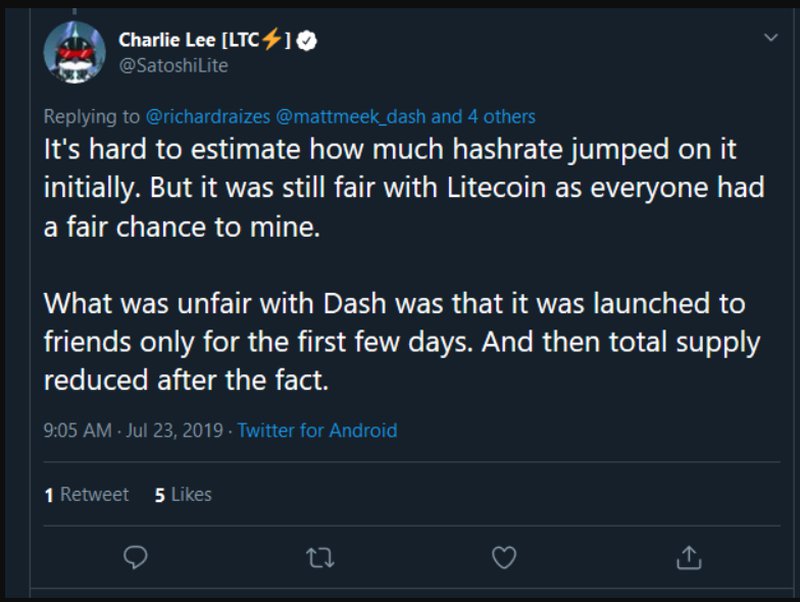Open the Jul 23, 2019 timestamp link
The image size is (800, 602).
coord(174,430)
